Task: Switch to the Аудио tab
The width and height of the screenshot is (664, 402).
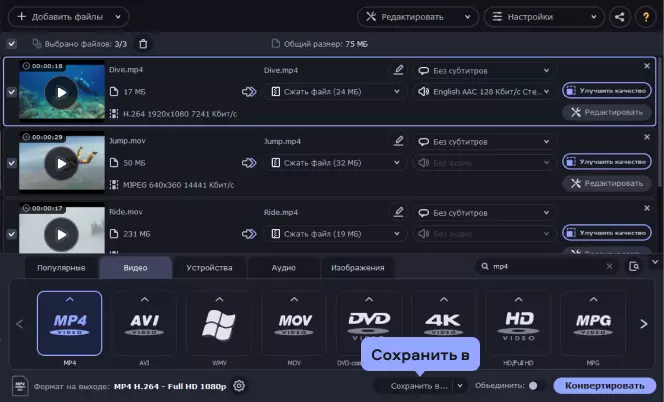Action: (x=283, y=268)
